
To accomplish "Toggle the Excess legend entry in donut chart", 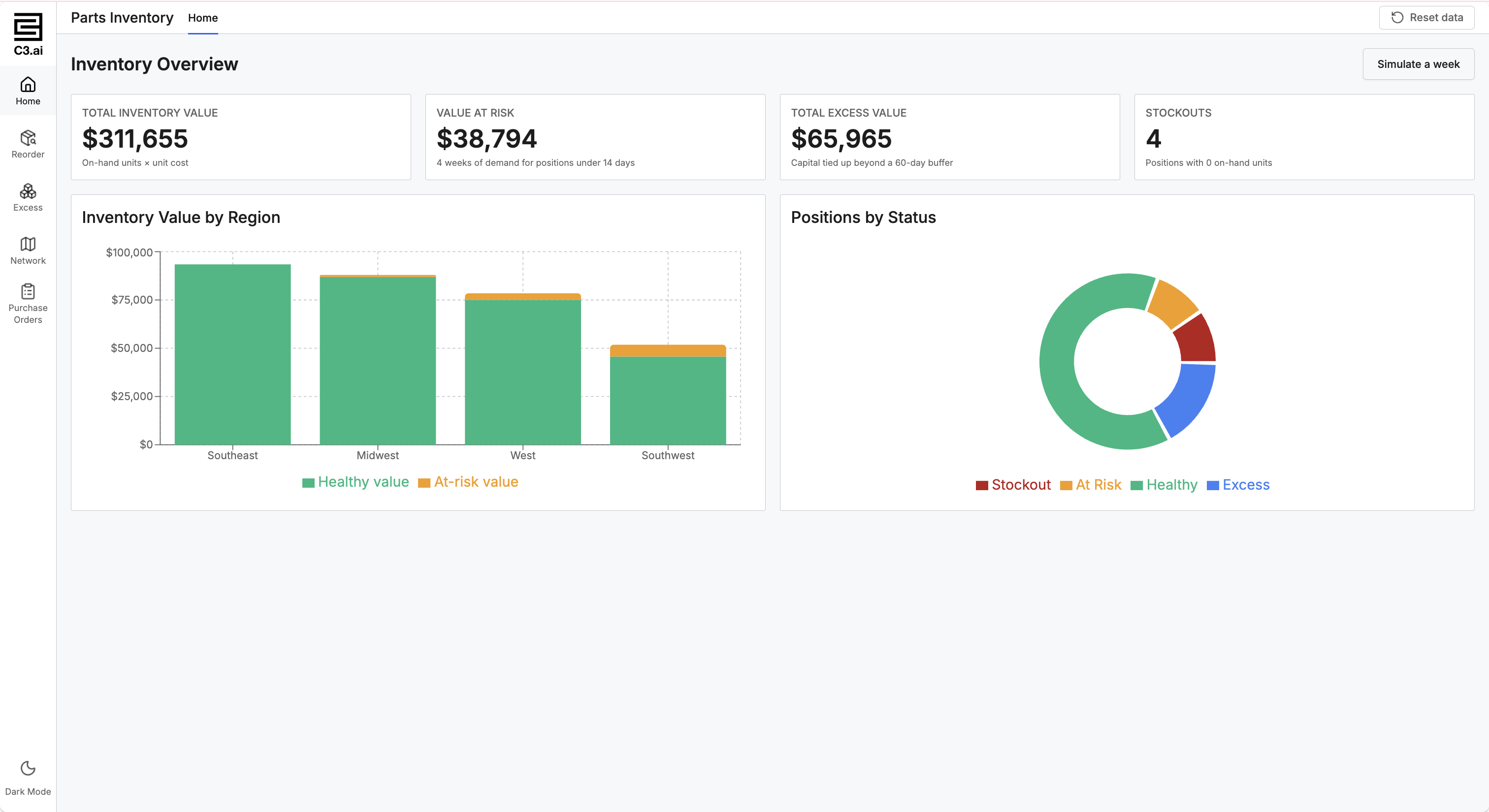I will [1238, 485].
